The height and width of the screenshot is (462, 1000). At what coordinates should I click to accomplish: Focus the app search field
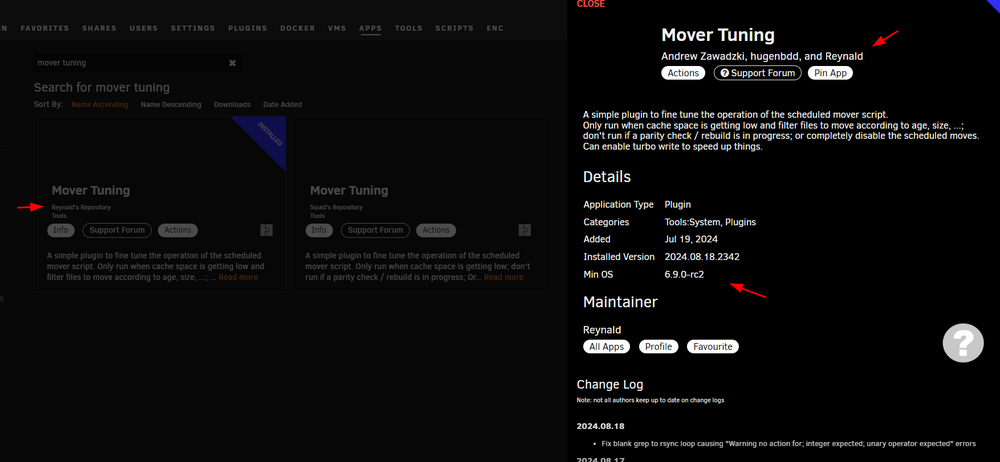point(131,63)
